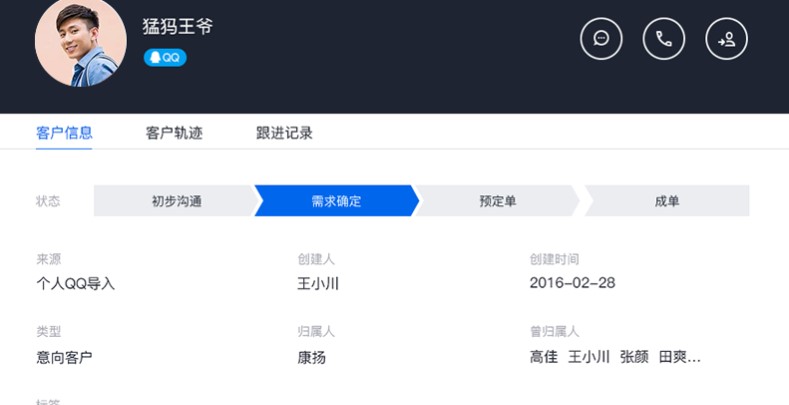Image resolution: width=789 pixels, height=405 pixels.
Task: Click creation date 2016-02-28
Action: tap(572, 283)
